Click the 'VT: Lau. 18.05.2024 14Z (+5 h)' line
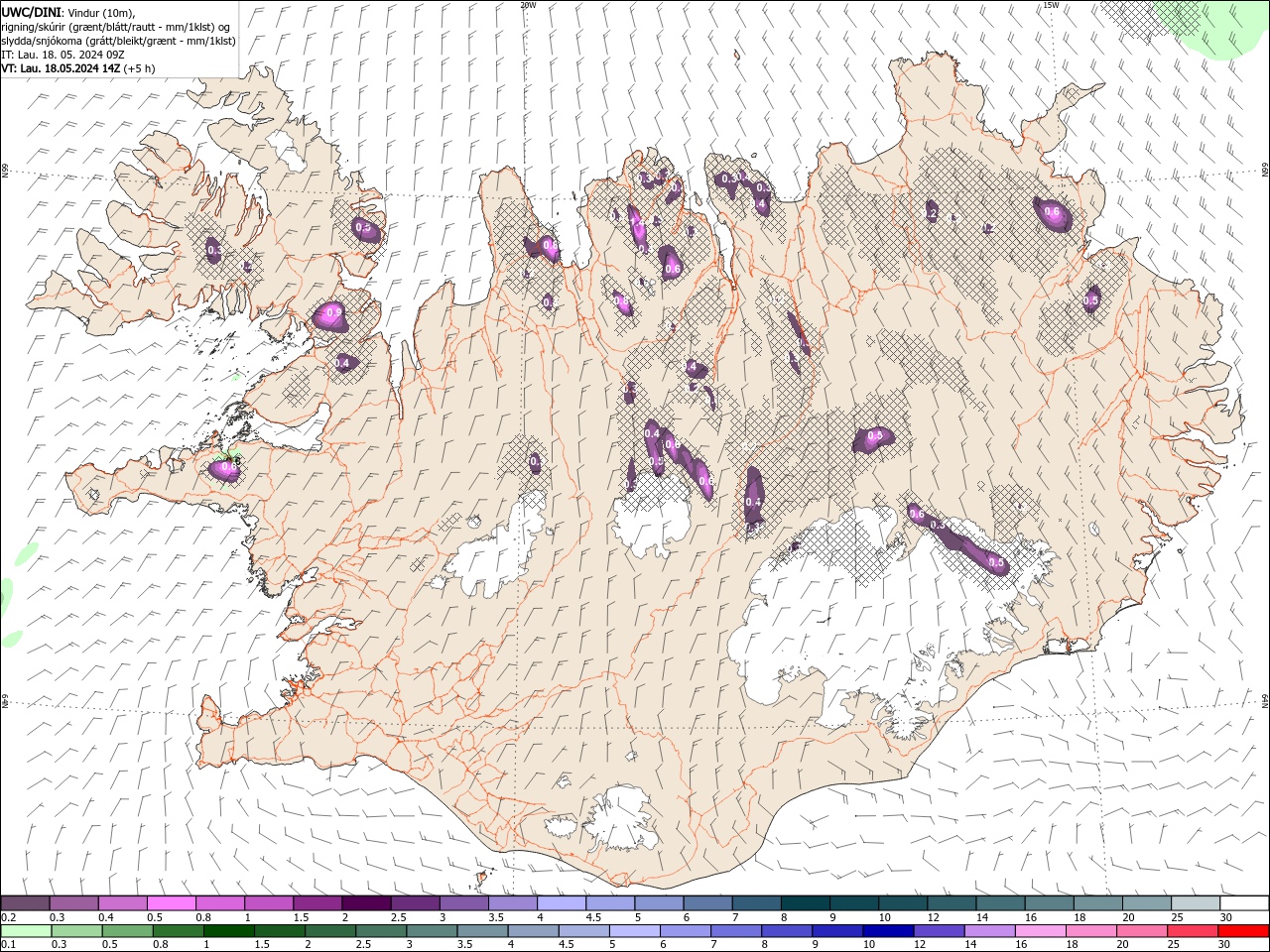Image resolution: width=1270 pixels, height=952 pixels. [x=78, y=68]
